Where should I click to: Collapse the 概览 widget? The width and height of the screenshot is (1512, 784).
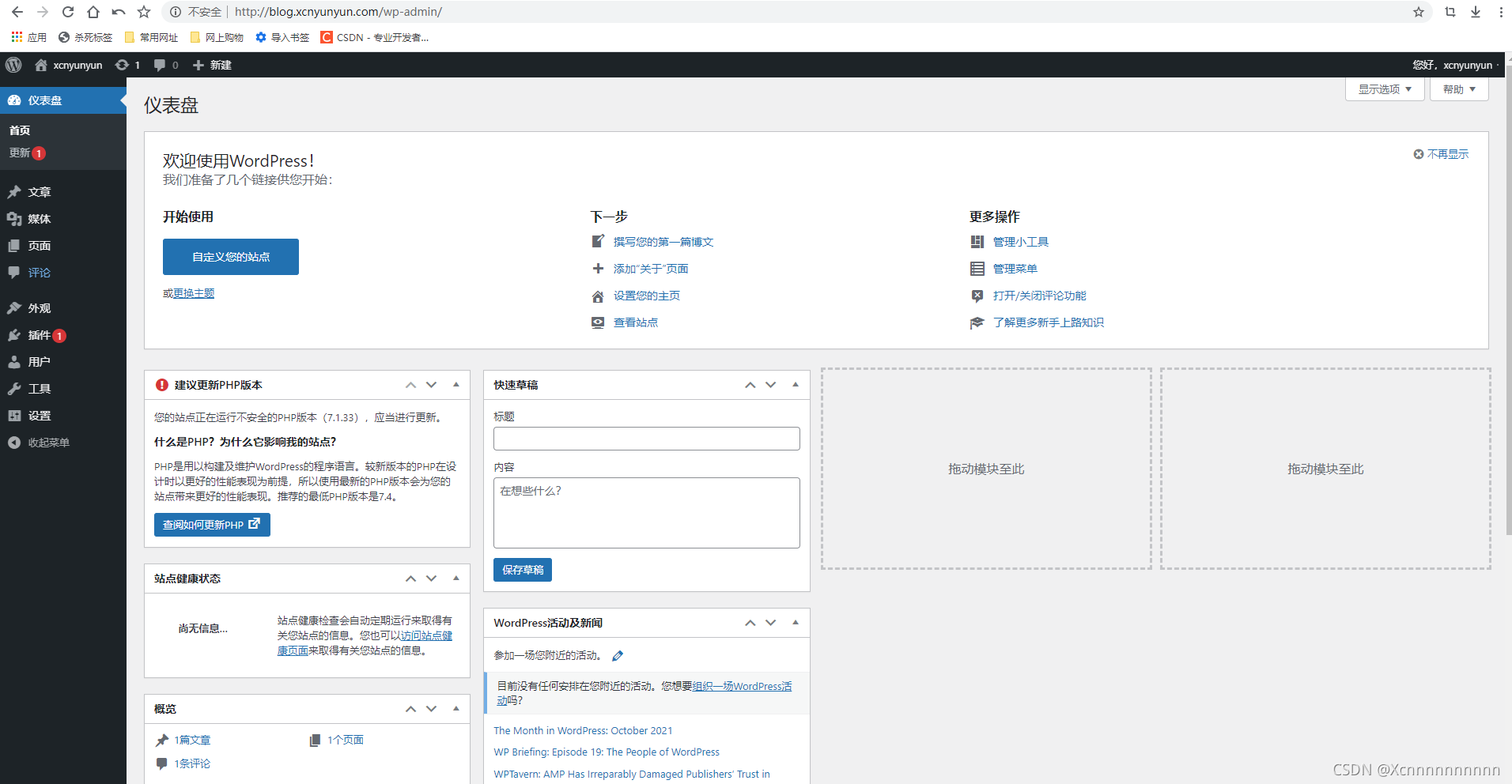click(456, 709)
